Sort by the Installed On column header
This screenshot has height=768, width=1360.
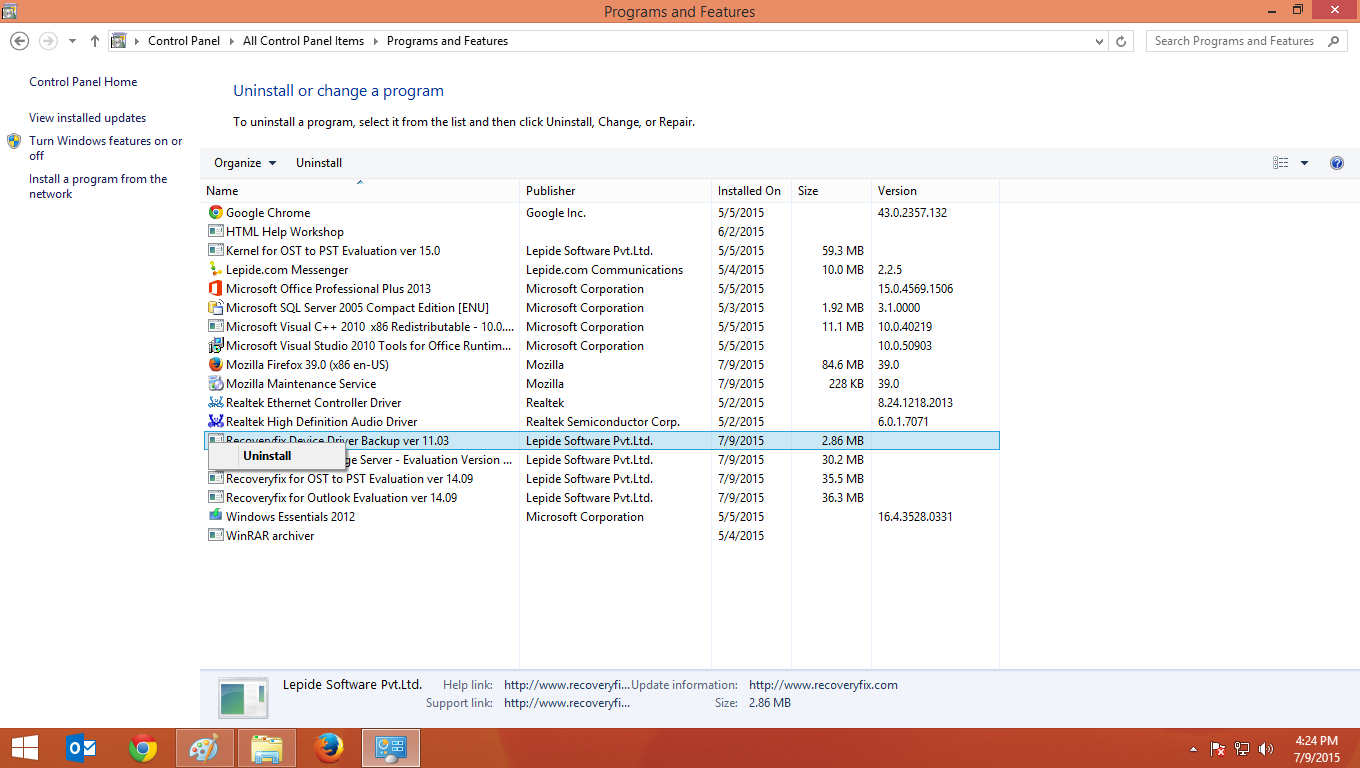[751, 191]
